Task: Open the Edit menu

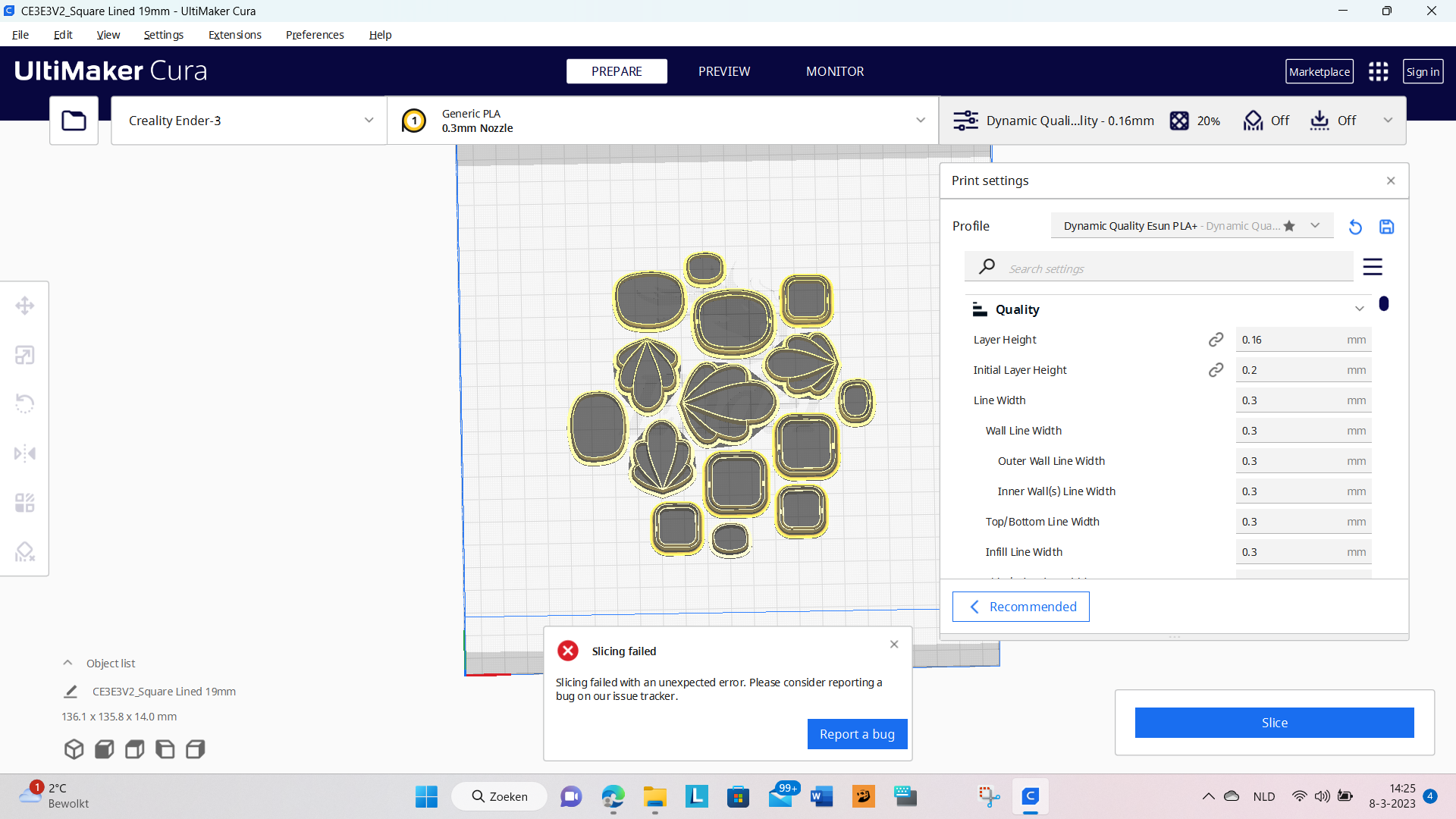Action: (x=63, y=35)
